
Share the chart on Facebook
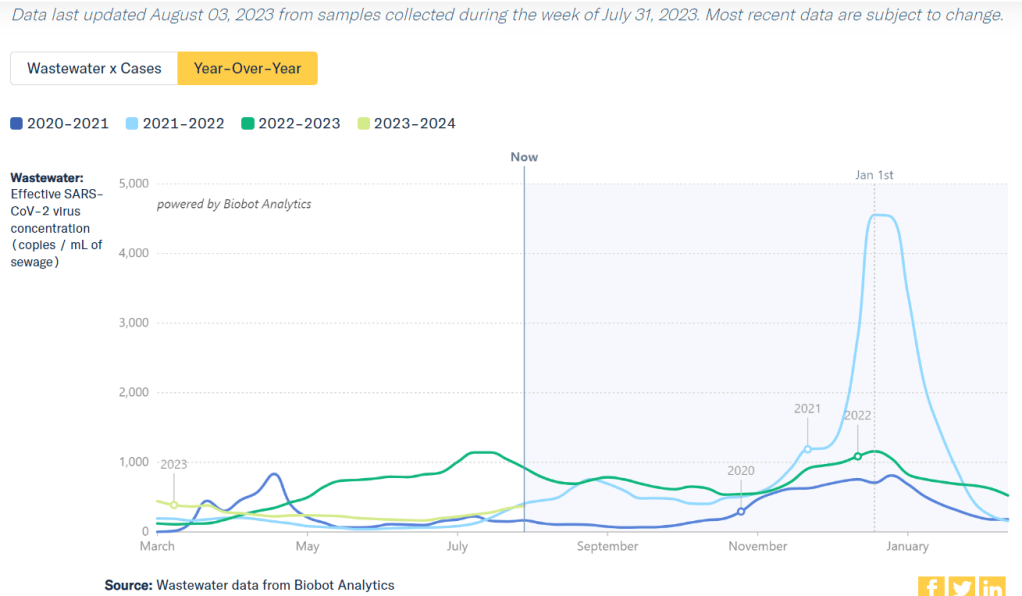931,587
